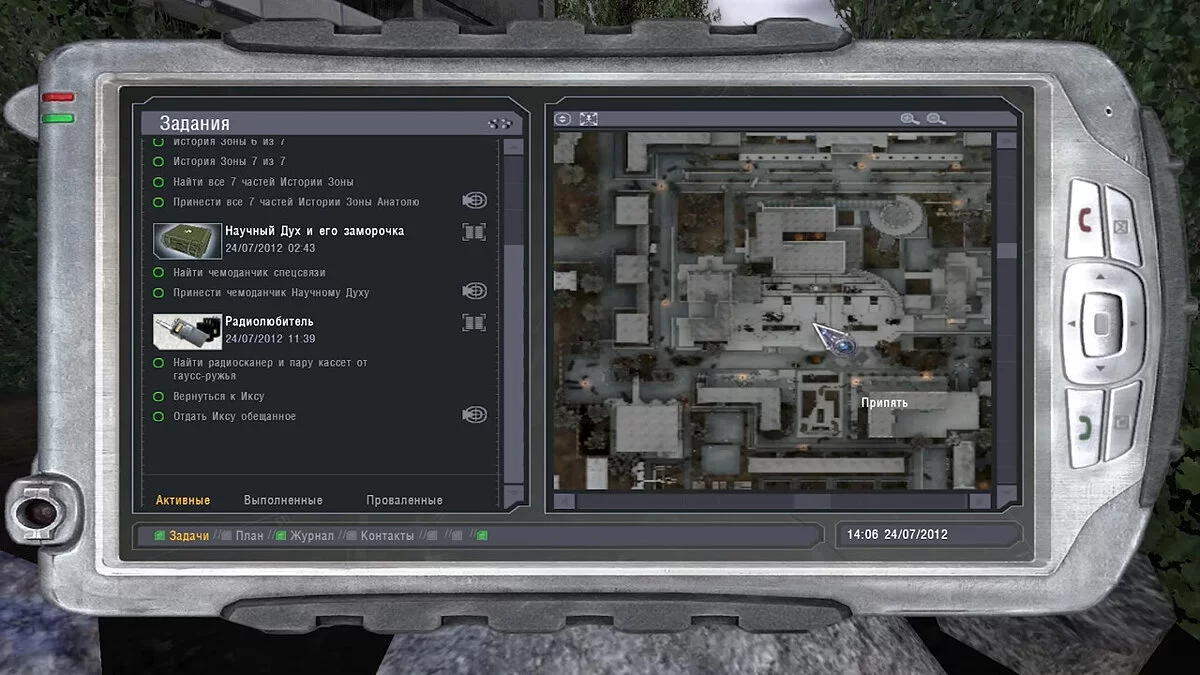Click the green phone button on the PDA

point(1083,428)
